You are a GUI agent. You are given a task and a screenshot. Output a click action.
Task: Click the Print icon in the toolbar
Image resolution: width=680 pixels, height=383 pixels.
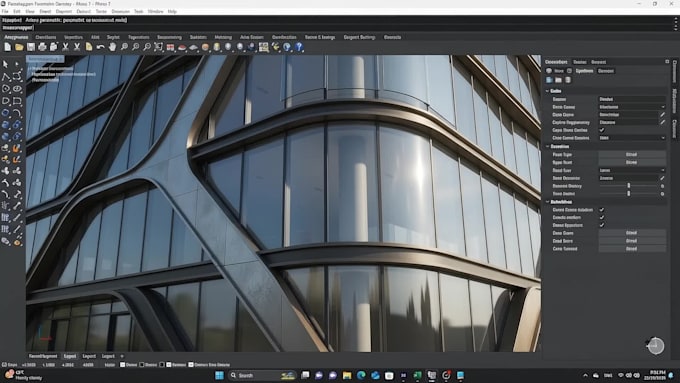point(42,47)
